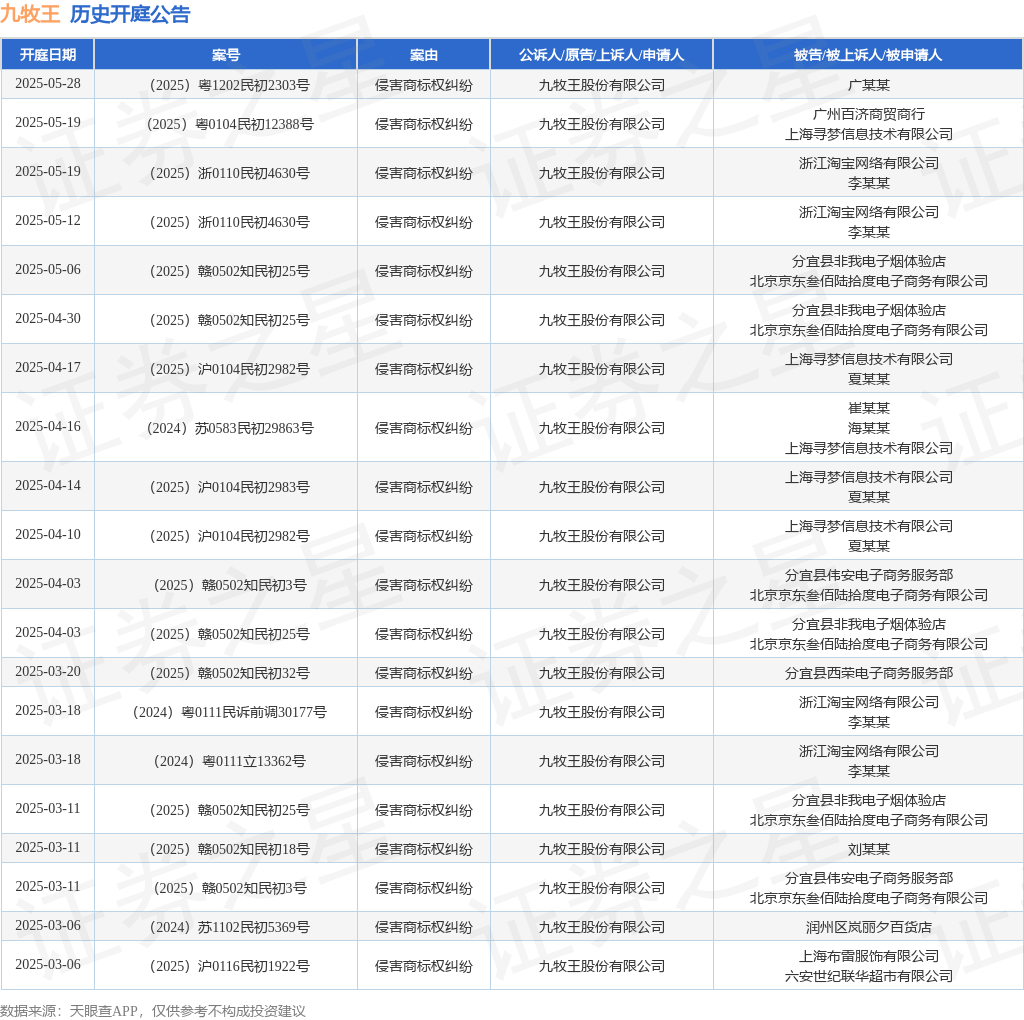Image resolution: width=1024 pixels, height=1020 pixels.
Task: Click 上海寻梦信息技术有限公司 in the 2025-04-10 row
Action: (869, 526)
